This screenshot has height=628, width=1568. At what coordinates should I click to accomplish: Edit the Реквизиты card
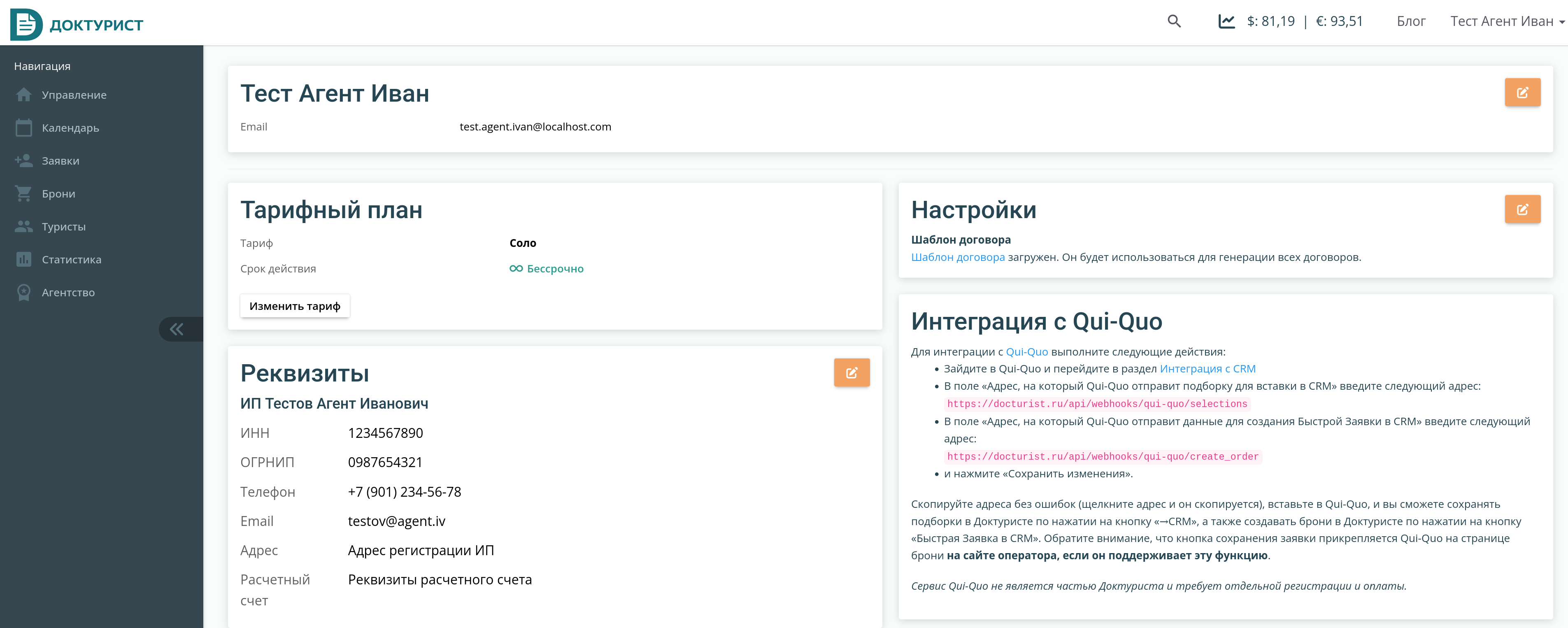click(851, 372)
